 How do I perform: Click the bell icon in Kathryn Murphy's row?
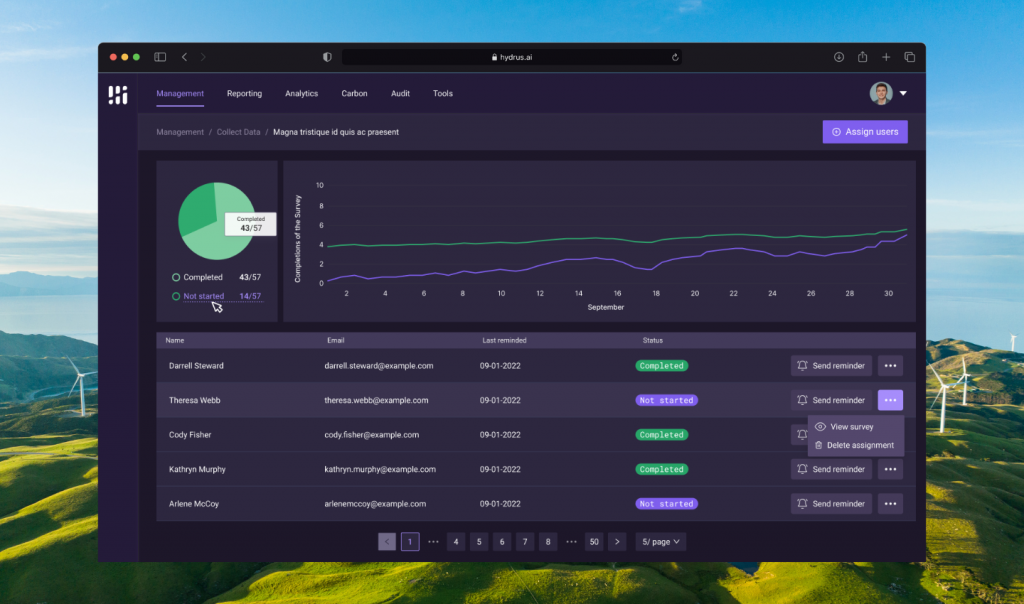[x=802, y=469]
